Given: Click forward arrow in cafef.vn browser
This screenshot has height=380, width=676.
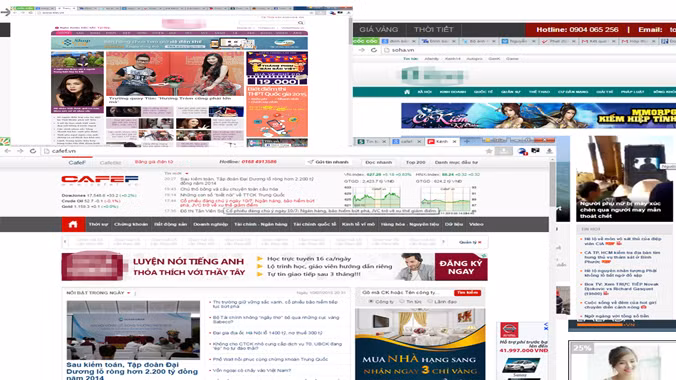Looking at the screenshot, I should (20, 151).
